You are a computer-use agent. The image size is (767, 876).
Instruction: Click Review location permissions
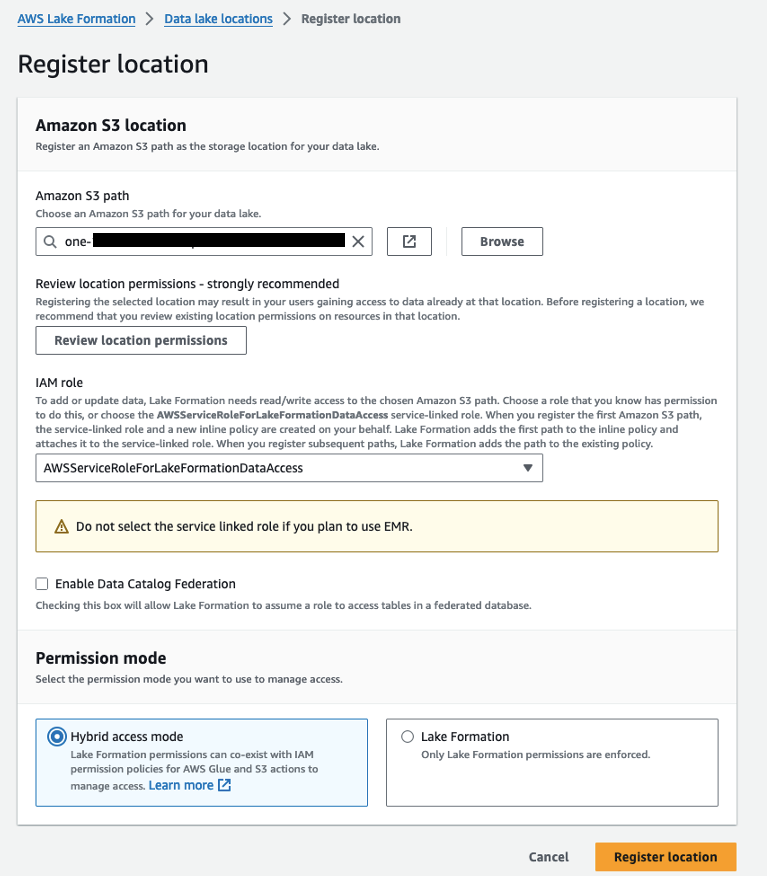(140, 340)
